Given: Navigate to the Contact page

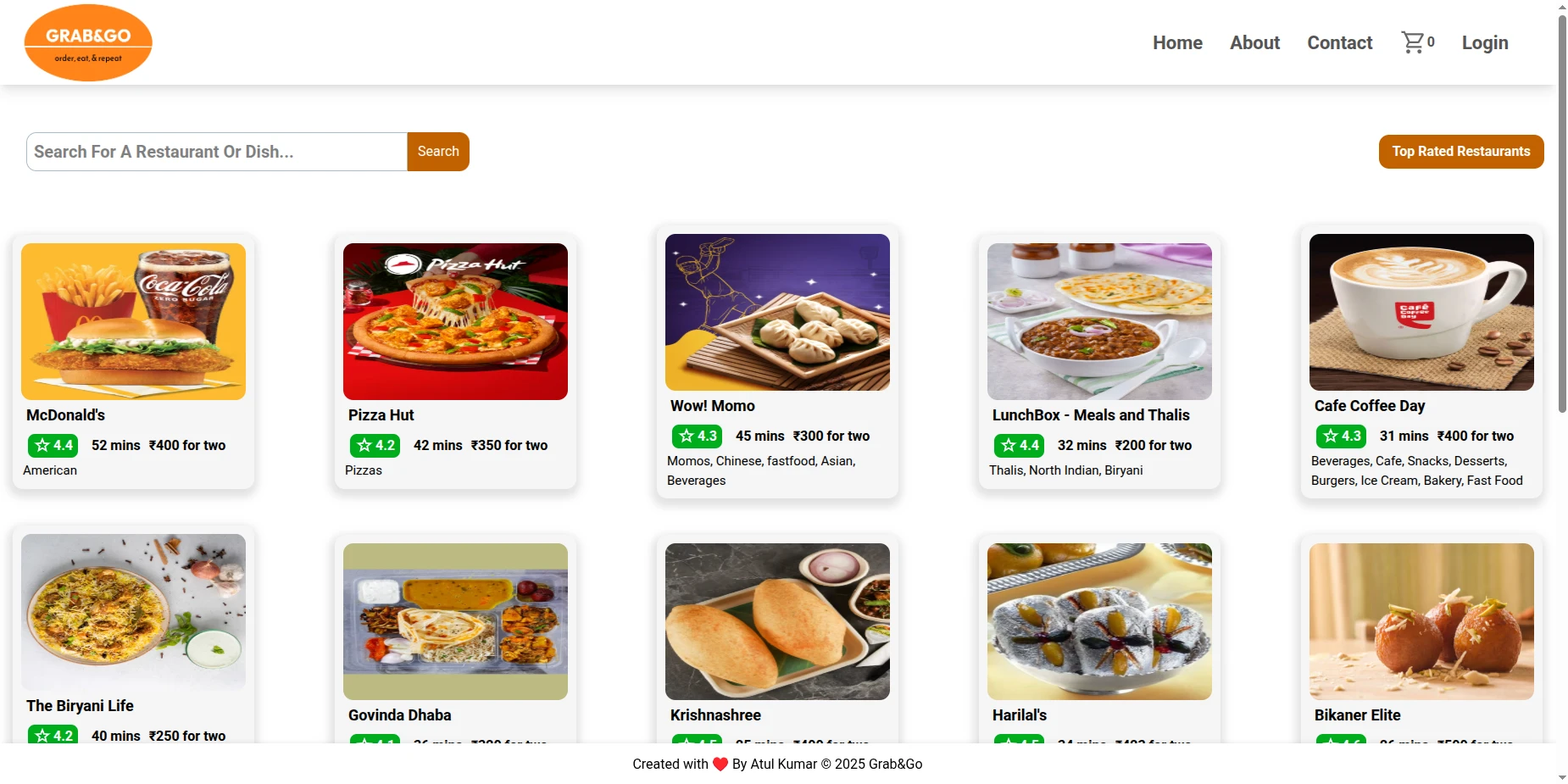Looking at the screenshot, I should (1339, 42).
